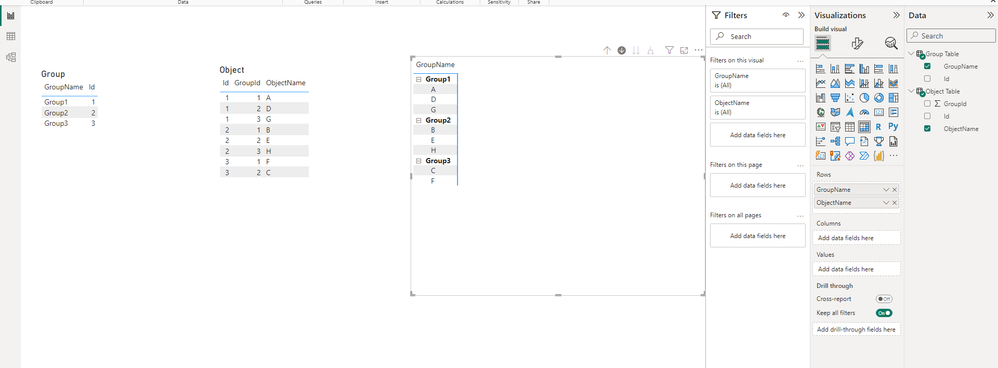This screenshot has height=368, width=998.
Task: Select the trophy metrics visual
Action: [879, 141]
